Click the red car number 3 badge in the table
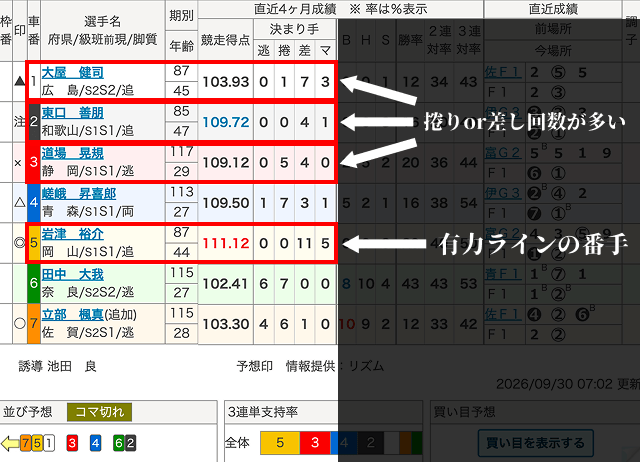Viewport: 640px width, 462px height. click(34, 162)
